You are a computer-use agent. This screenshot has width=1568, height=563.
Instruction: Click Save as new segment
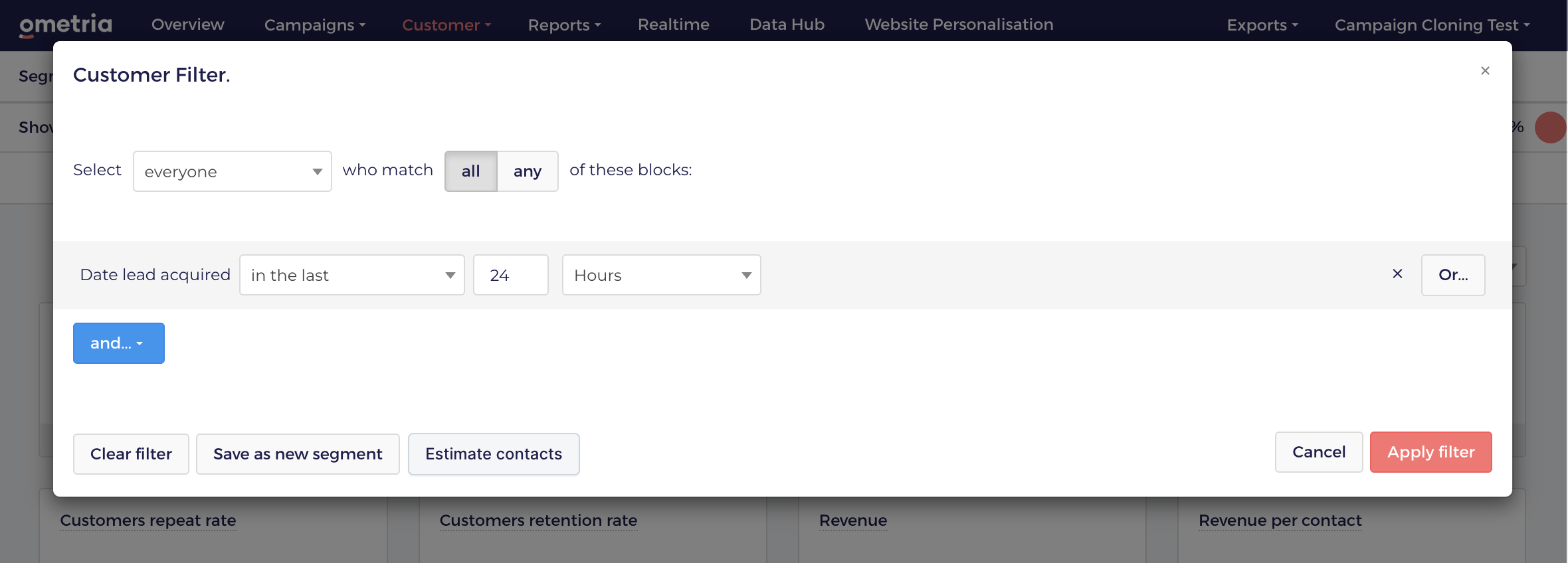click(x=298, y=454)
